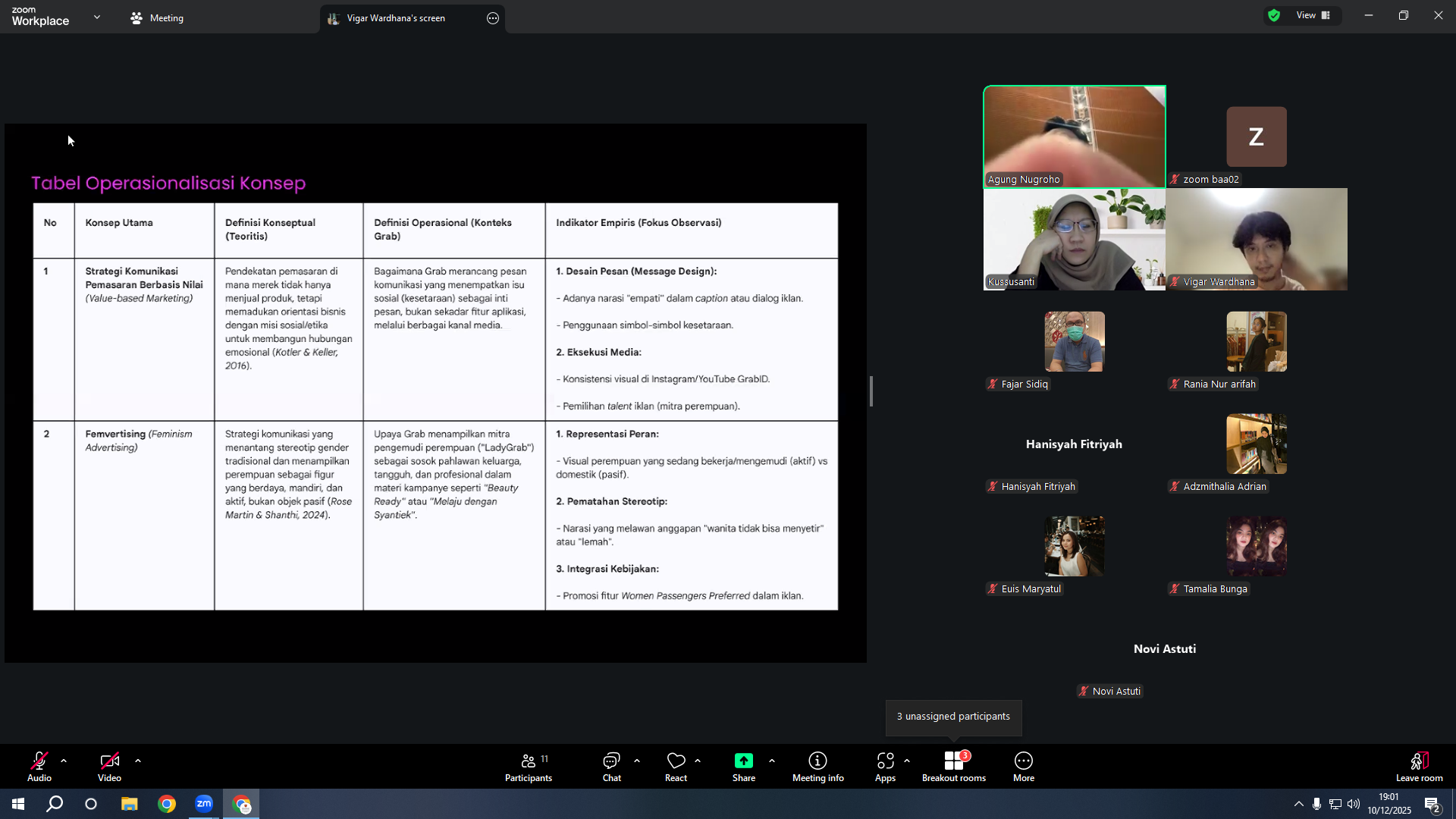Open the More options menu
Screen dimensions: 1456x819
(x=1024, y=767)
